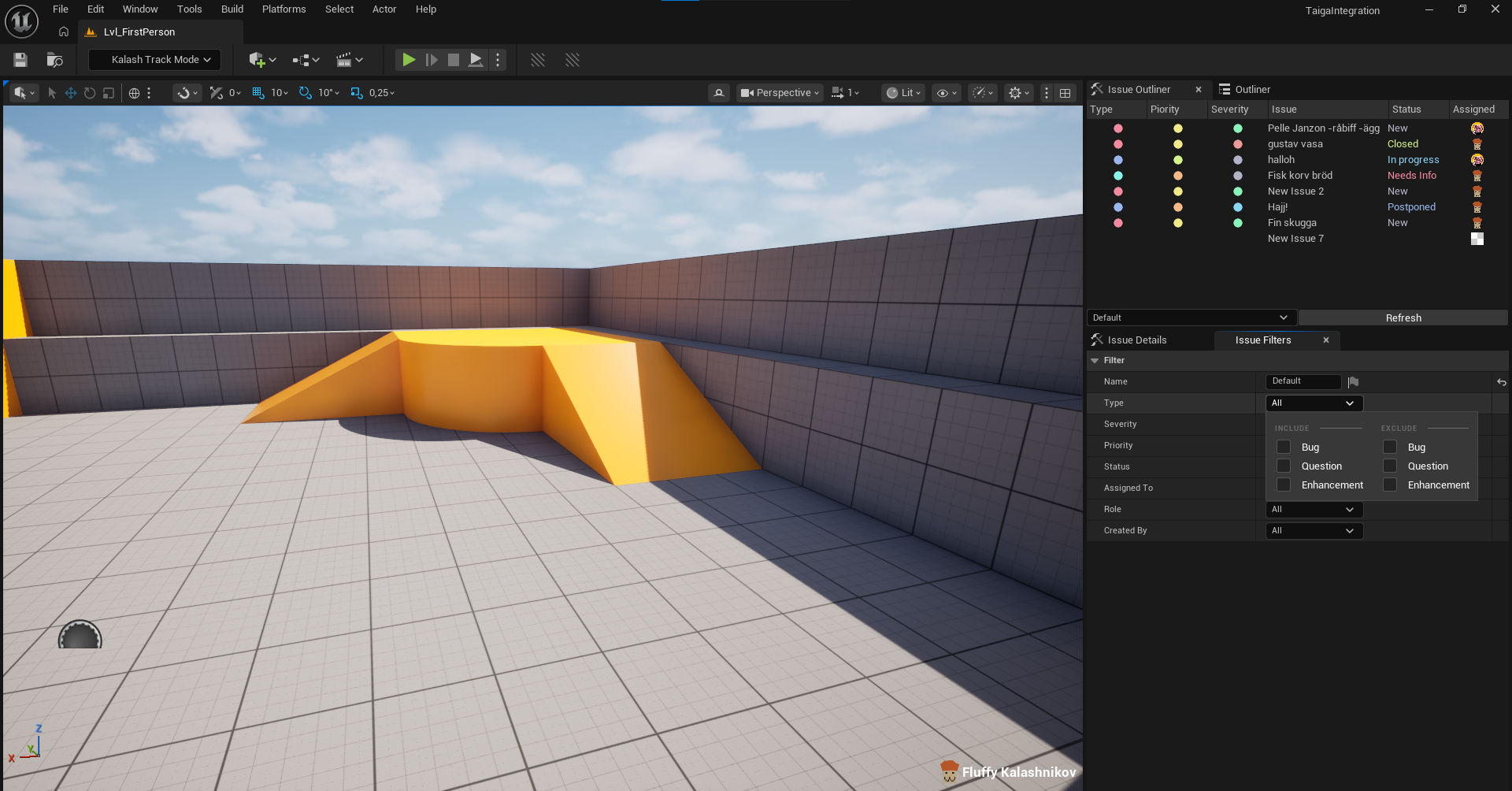This screenshot has width=1512, height=791.
Task: Expand the Perspective view dropdown
Action: [780, 93]
